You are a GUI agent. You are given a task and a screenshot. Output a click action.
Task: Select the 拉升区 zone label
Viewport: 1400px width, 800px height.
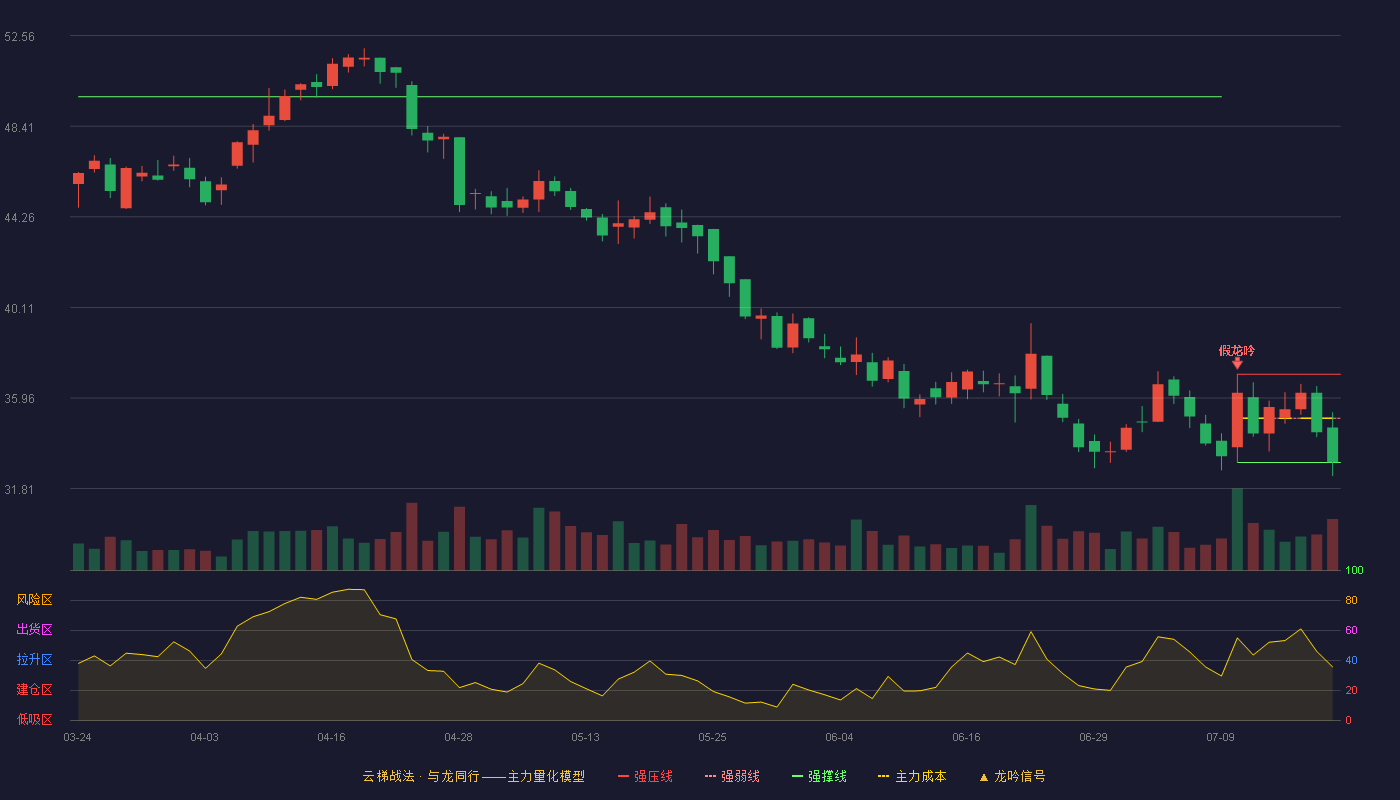pyautogui.click(x=34, y=660)
